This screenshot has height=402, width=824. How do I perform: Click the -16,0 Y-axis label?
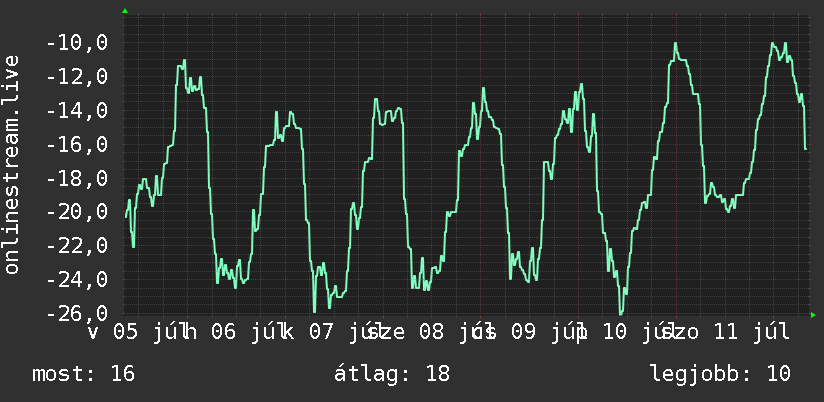pyautogui.click(x=77, y=145)
